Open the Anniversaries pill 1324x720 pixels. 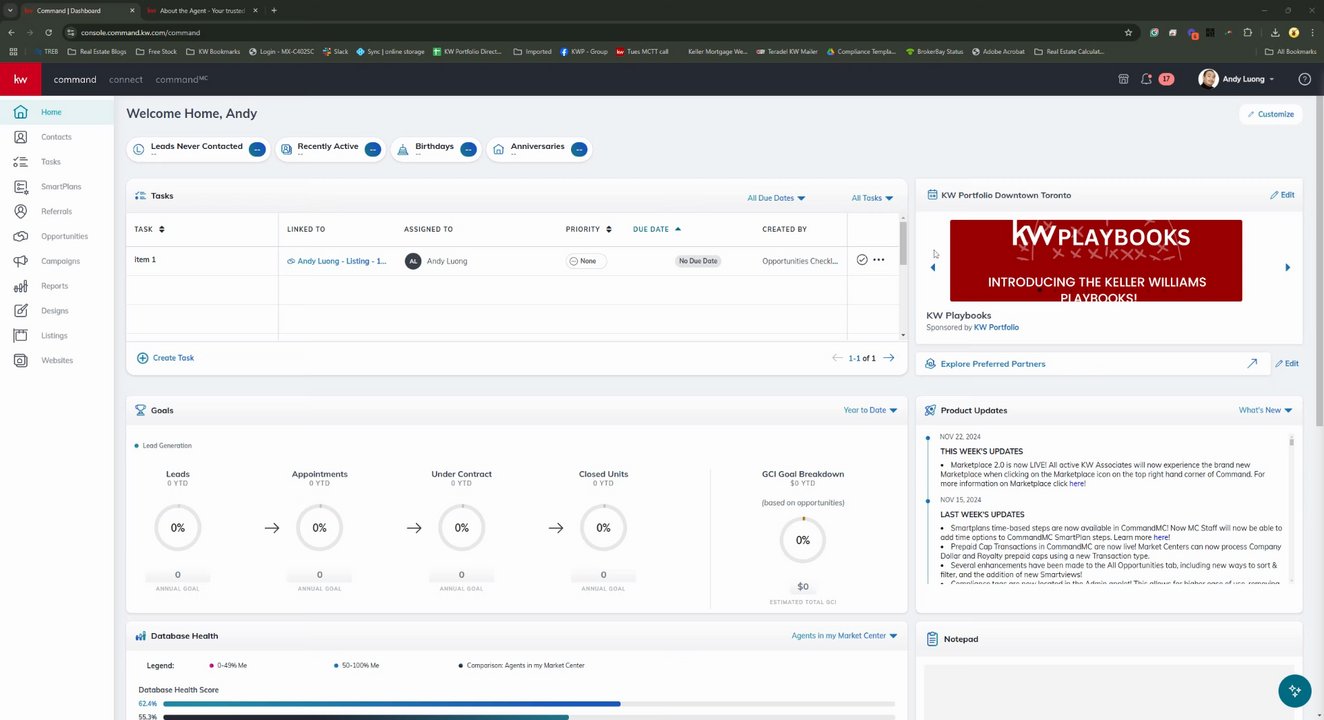tap(538, 149)
